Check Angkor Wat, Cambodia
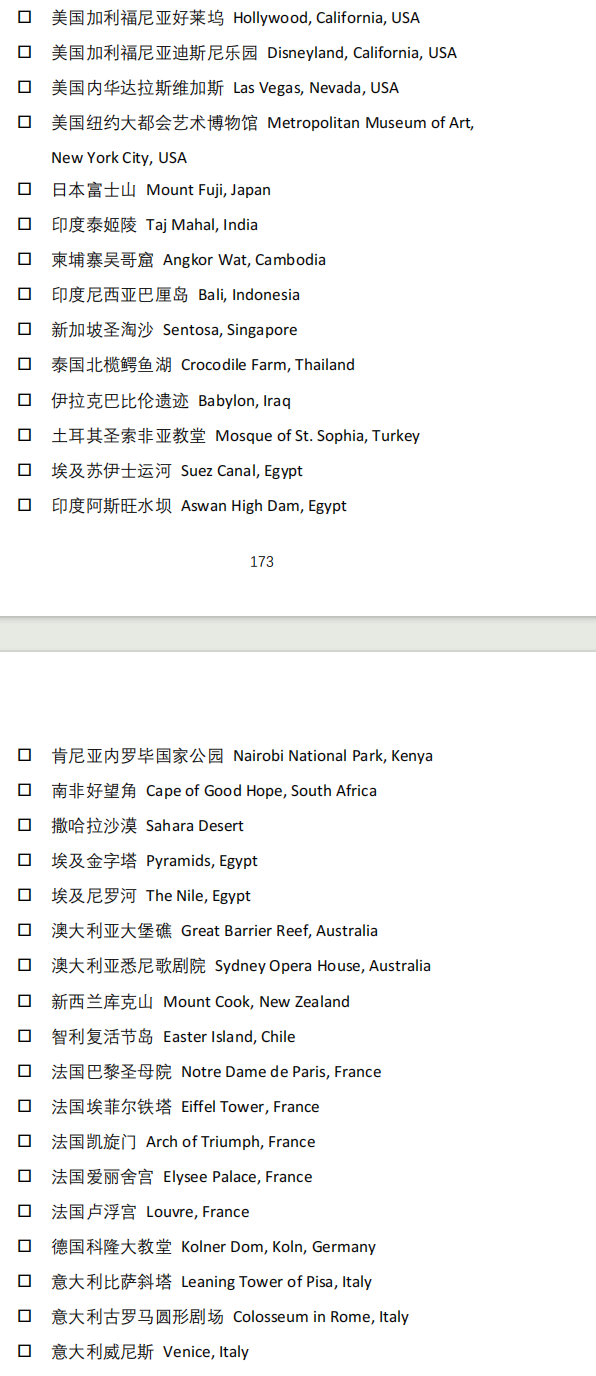This screenshot has width=596, height=1376. coord(24,259)
